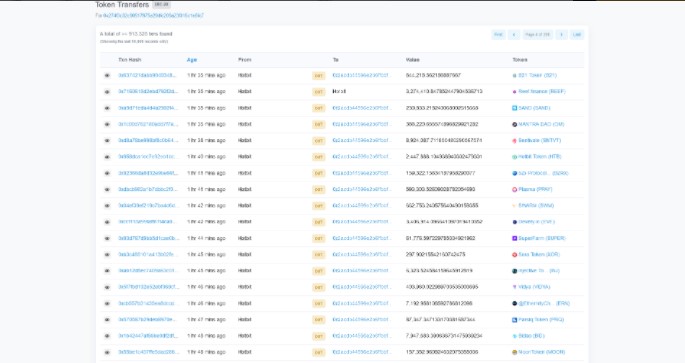Click the Sora Token logo icon
Screen dimensions: 685x363
(515, 255)
